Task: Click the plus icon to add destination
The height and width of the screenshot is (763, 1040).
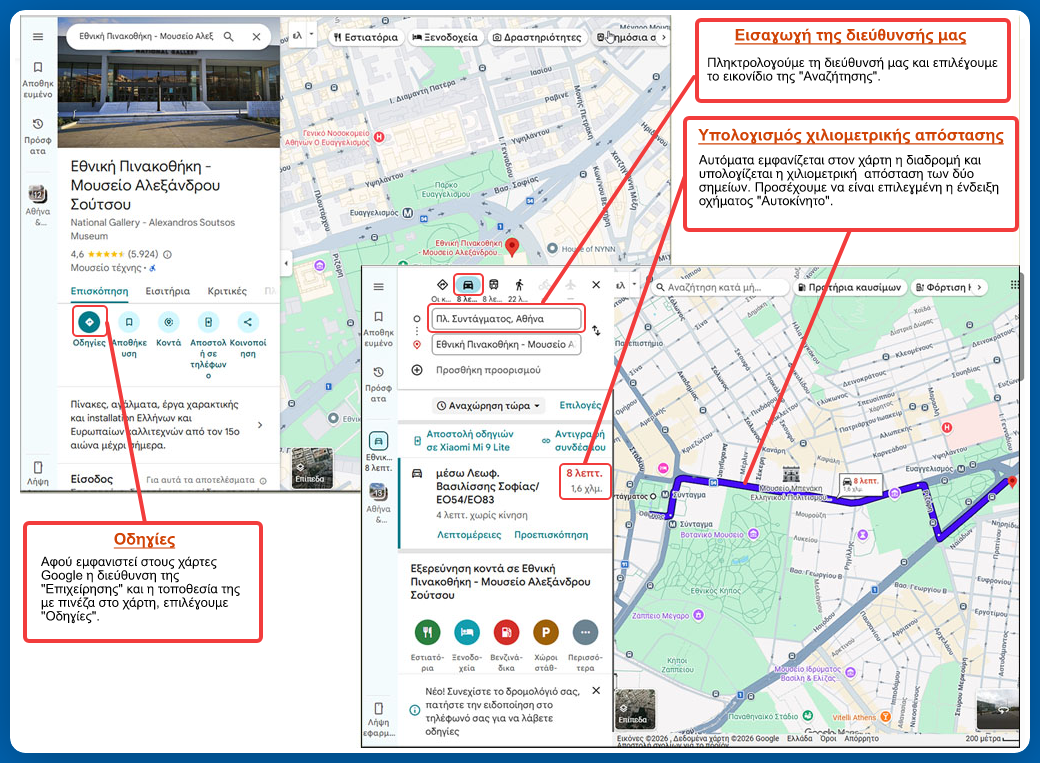Action: [417, 370]
